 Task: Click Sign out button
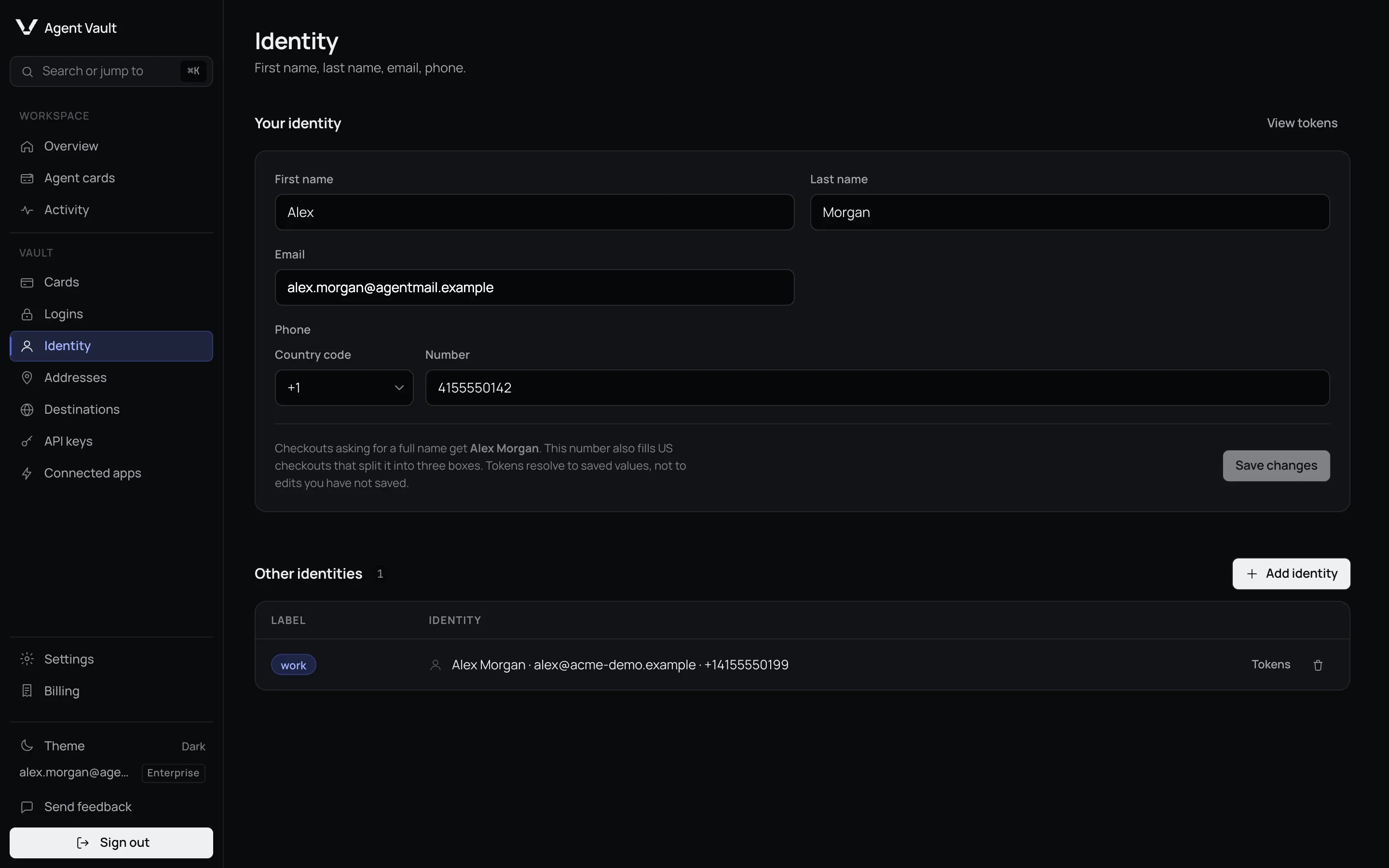(x=111, y=843)
